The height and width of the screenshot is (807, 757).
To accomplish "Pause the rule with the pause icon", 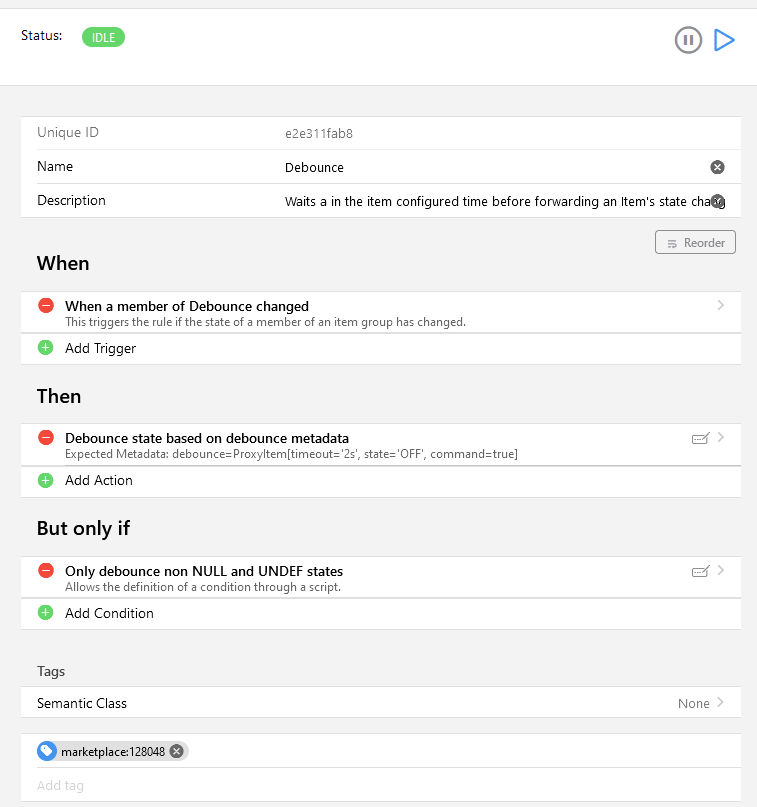I will 688,40.
